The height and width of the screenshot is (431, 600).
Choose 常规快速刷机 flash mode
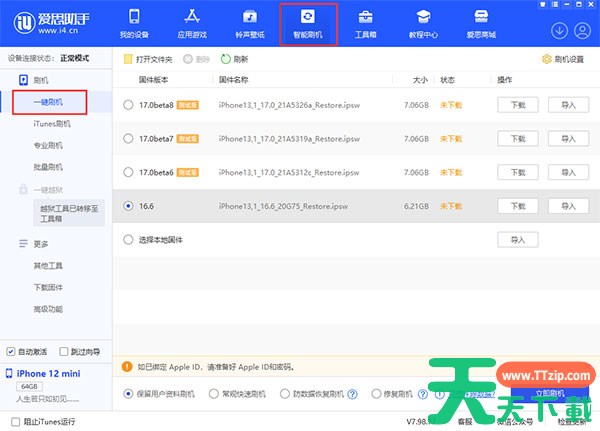pyautogui.click(x=215, y=394)
